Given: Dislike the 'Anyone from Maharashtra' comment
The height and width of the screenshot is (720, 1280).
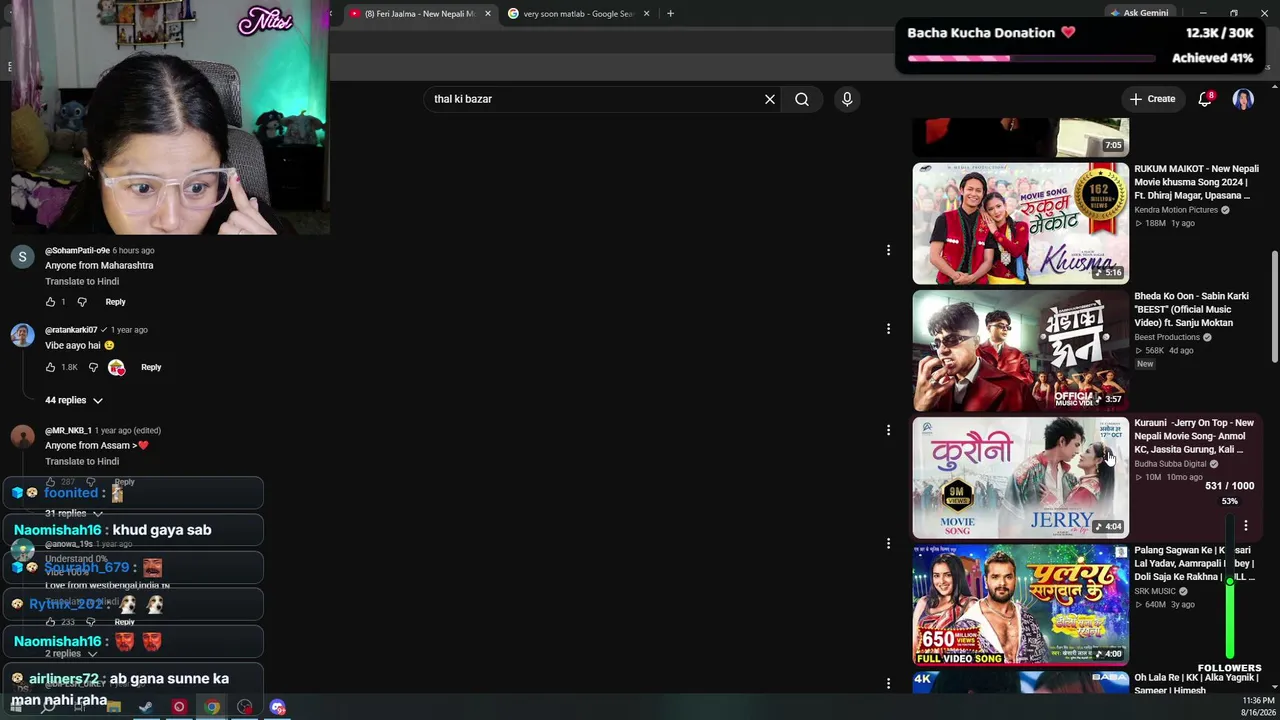Looking at the screenshot, I should (82, 302).
